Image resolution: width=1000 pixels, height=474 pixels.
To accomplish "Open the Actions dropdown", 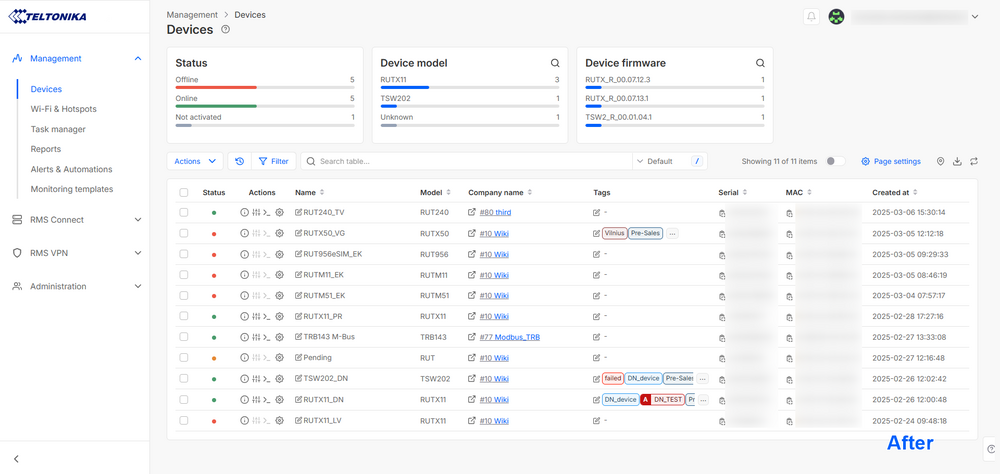I will pos(195,161).
